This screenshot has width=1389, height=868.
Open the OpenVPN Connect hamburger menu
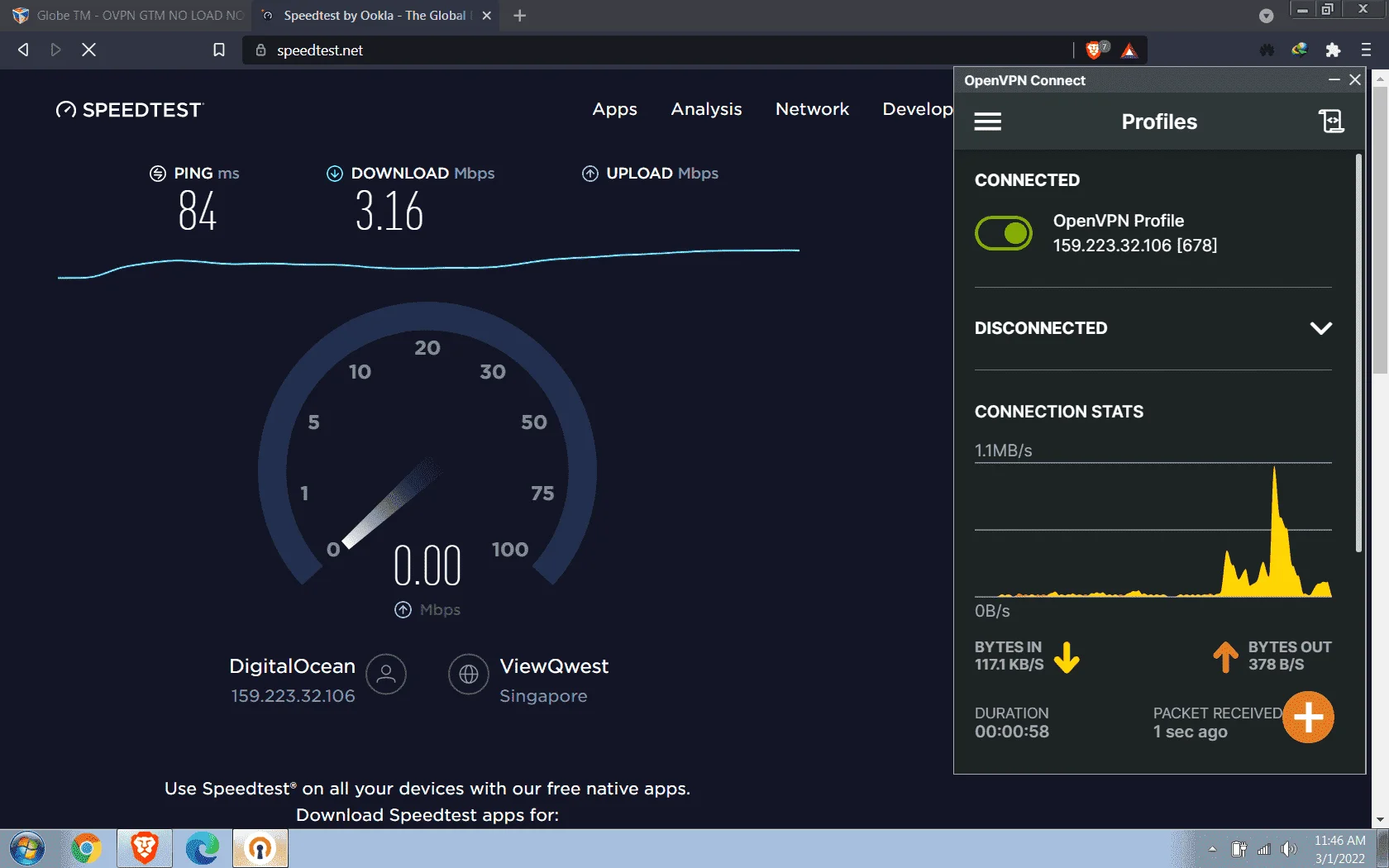tap(987, 122)
